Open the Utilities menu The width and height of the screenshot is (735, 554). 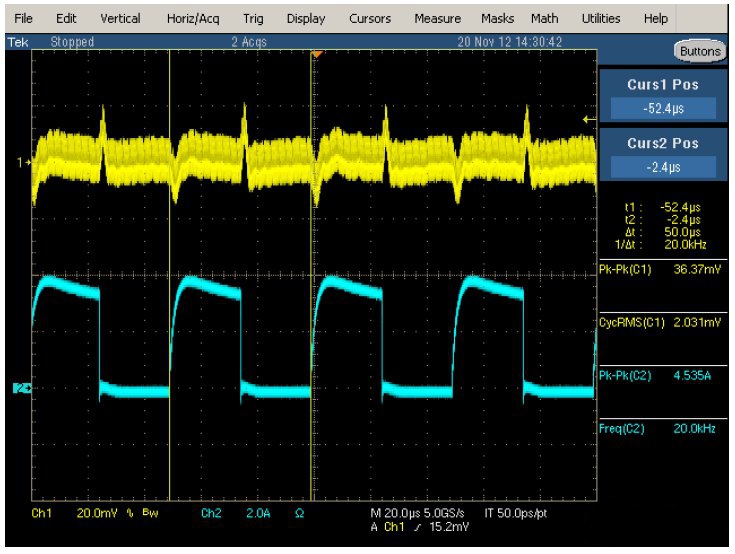pos(601,18)
